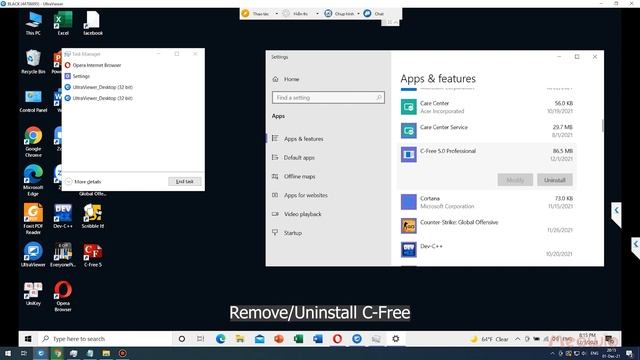Expand the upper UltraViewer side panel chevron
Screen dimensions: 640x360
(616, 211)
